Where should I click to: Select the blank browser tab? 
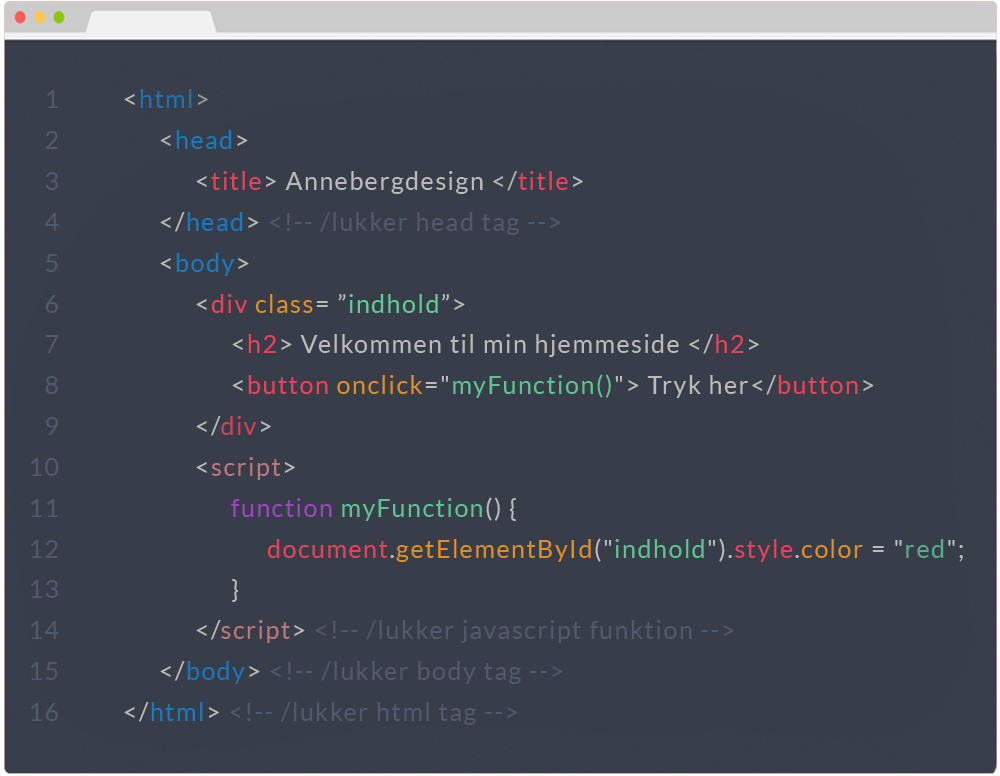point(151,22)
